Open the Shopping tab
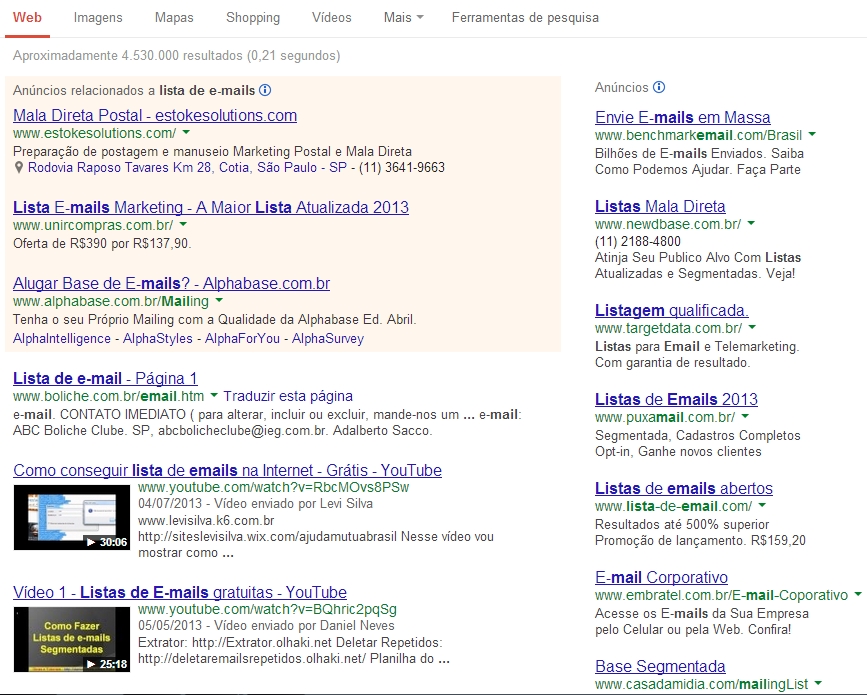The width and height of the screenshot is (867, 695). coord(253,18)
